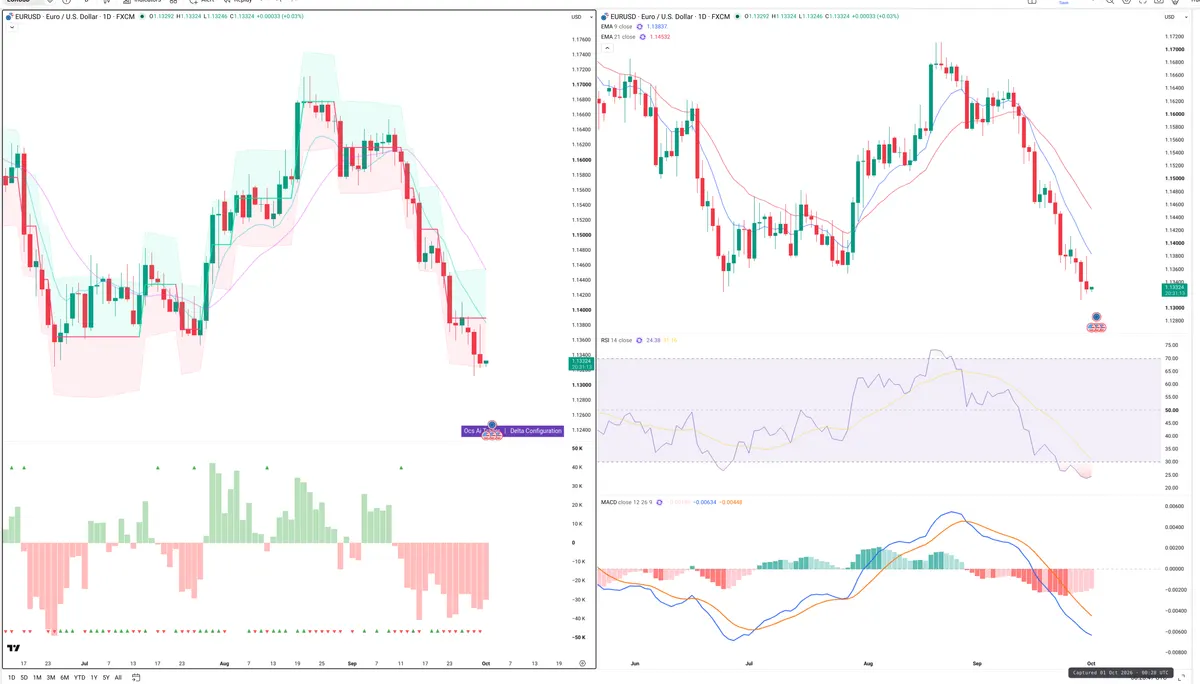
Task: Open the RSI 14 close settings icon
Action: pos(639,340)
